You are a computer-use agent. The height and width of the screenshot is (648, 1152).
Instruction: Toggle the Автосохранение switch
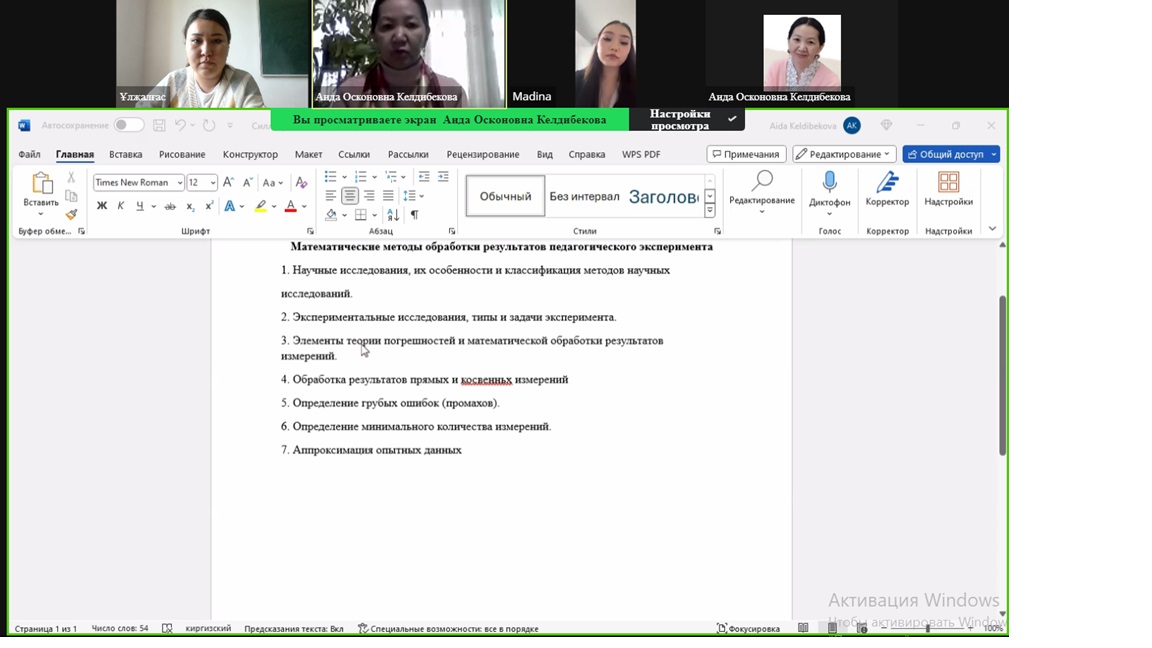click(128, 125)
